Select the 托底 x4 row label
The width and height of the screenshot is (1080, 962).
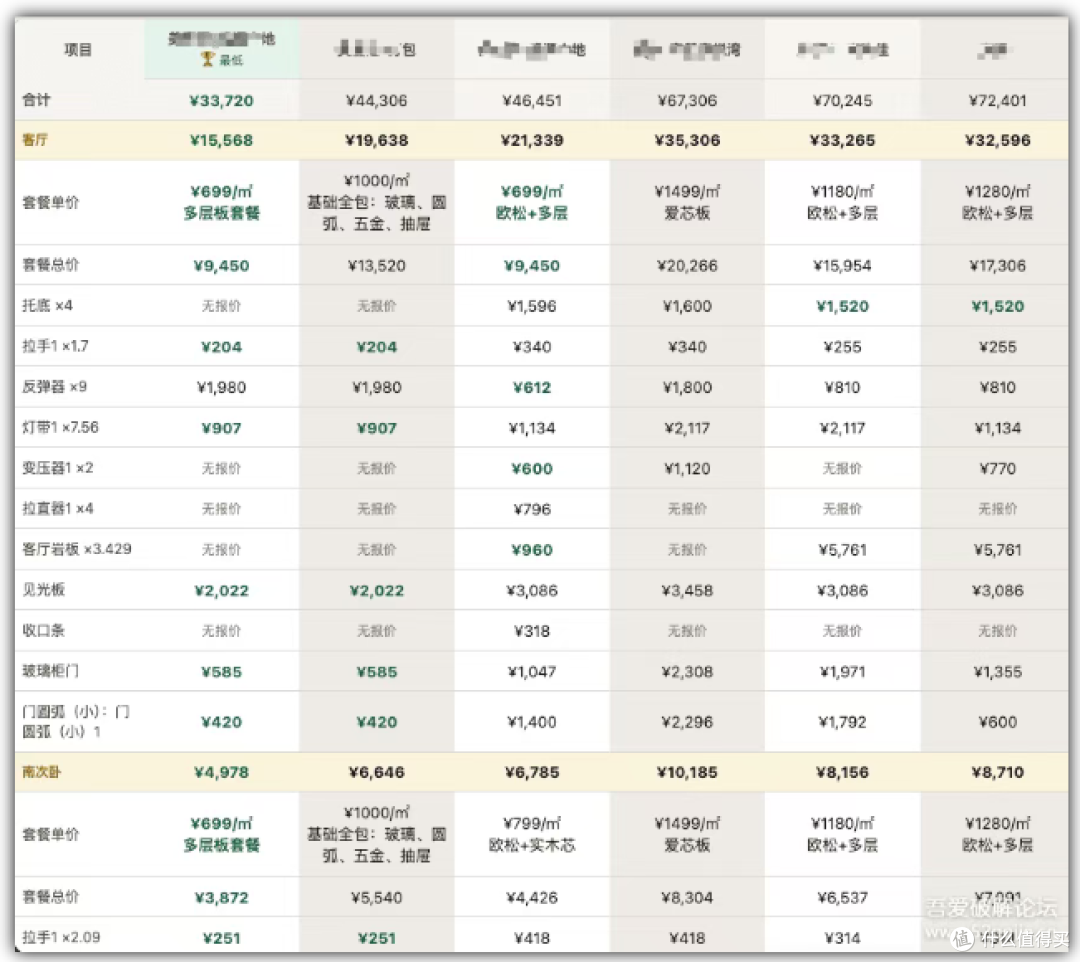pos(47,305)
